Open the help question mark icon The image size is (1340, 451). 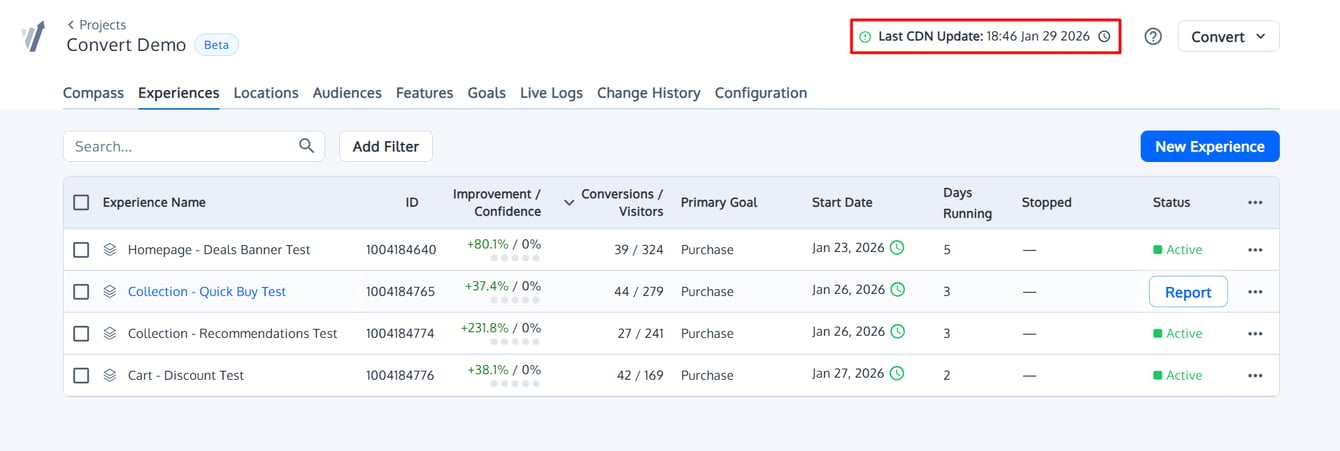pos(1153,36)
